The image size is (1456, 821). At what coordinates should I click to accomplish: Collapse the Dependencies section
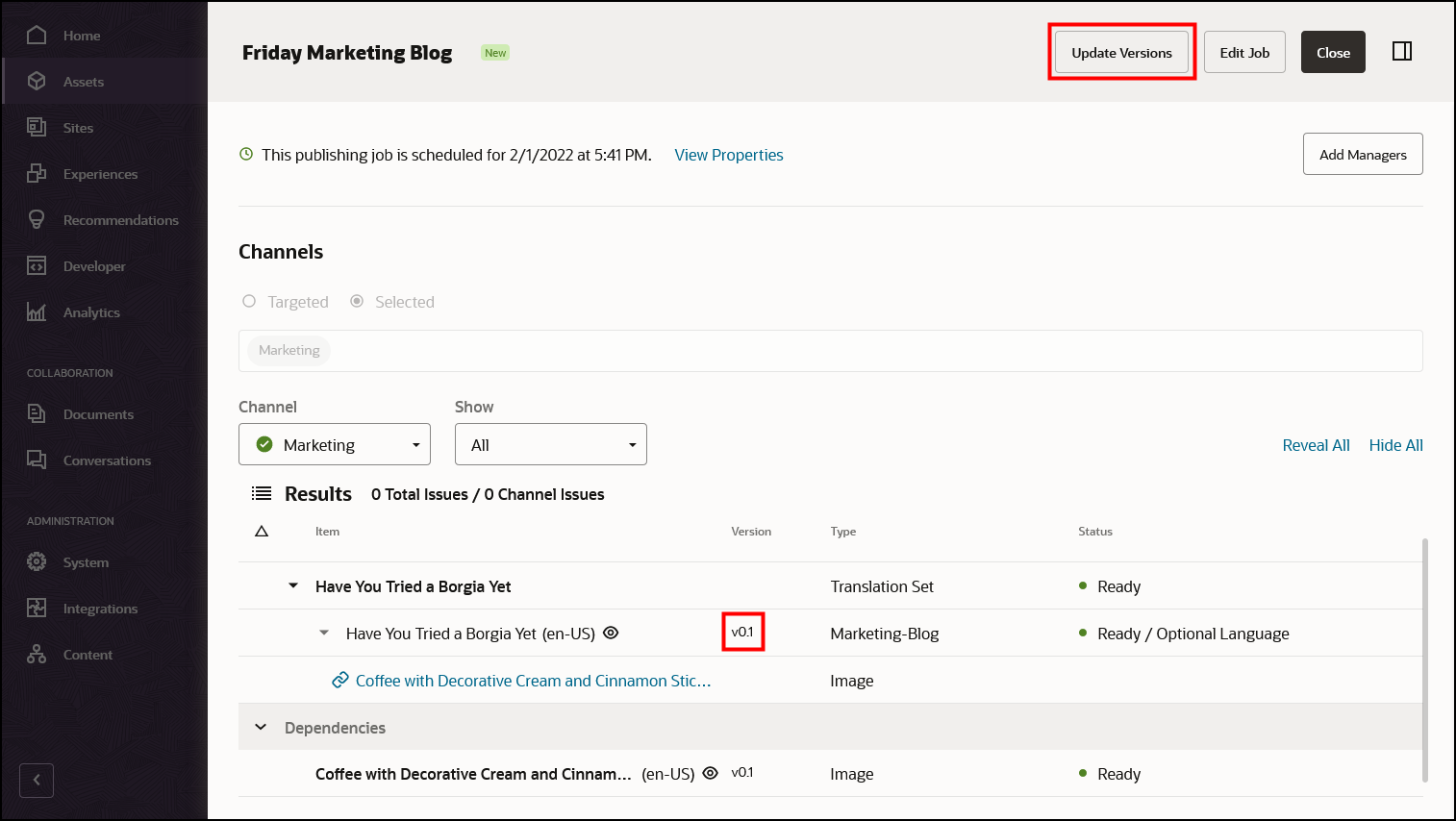pos(261,727)
